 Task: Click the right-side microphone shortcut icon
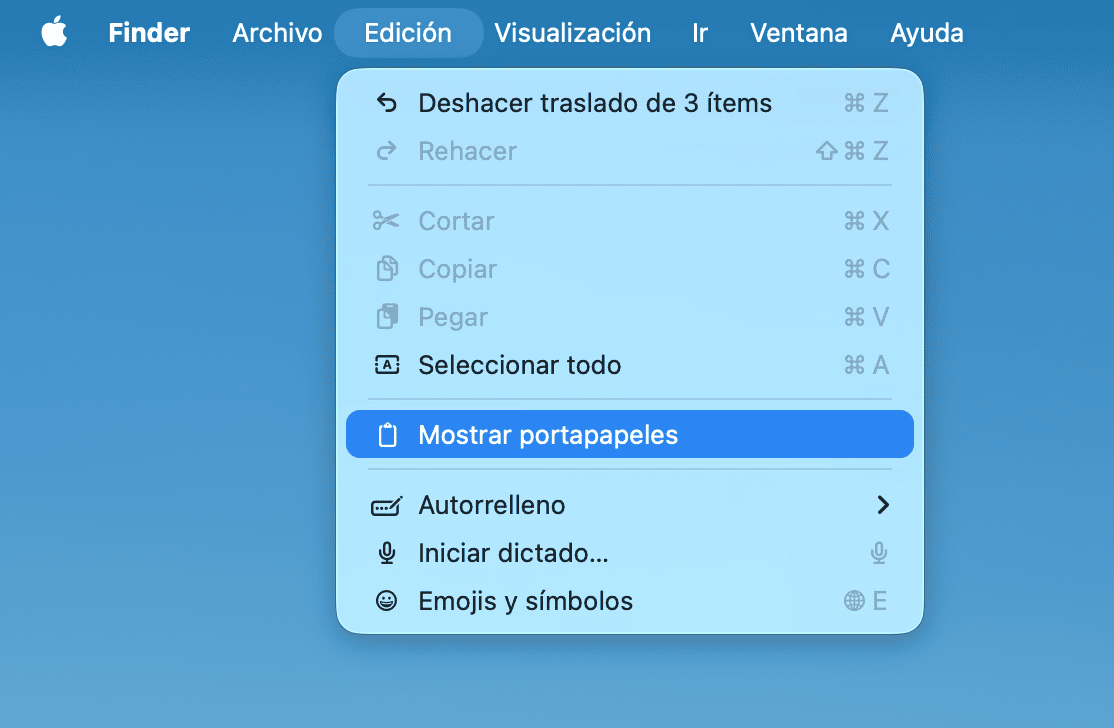point(879,553)
